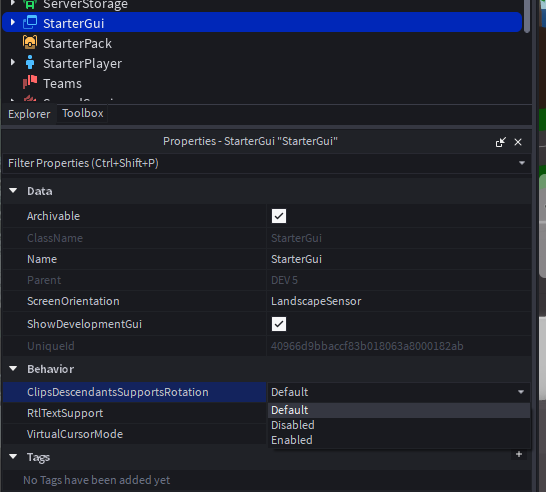Undock the Properties panel with pop-out icon
The image size is (546, 492).
[500, 142]
